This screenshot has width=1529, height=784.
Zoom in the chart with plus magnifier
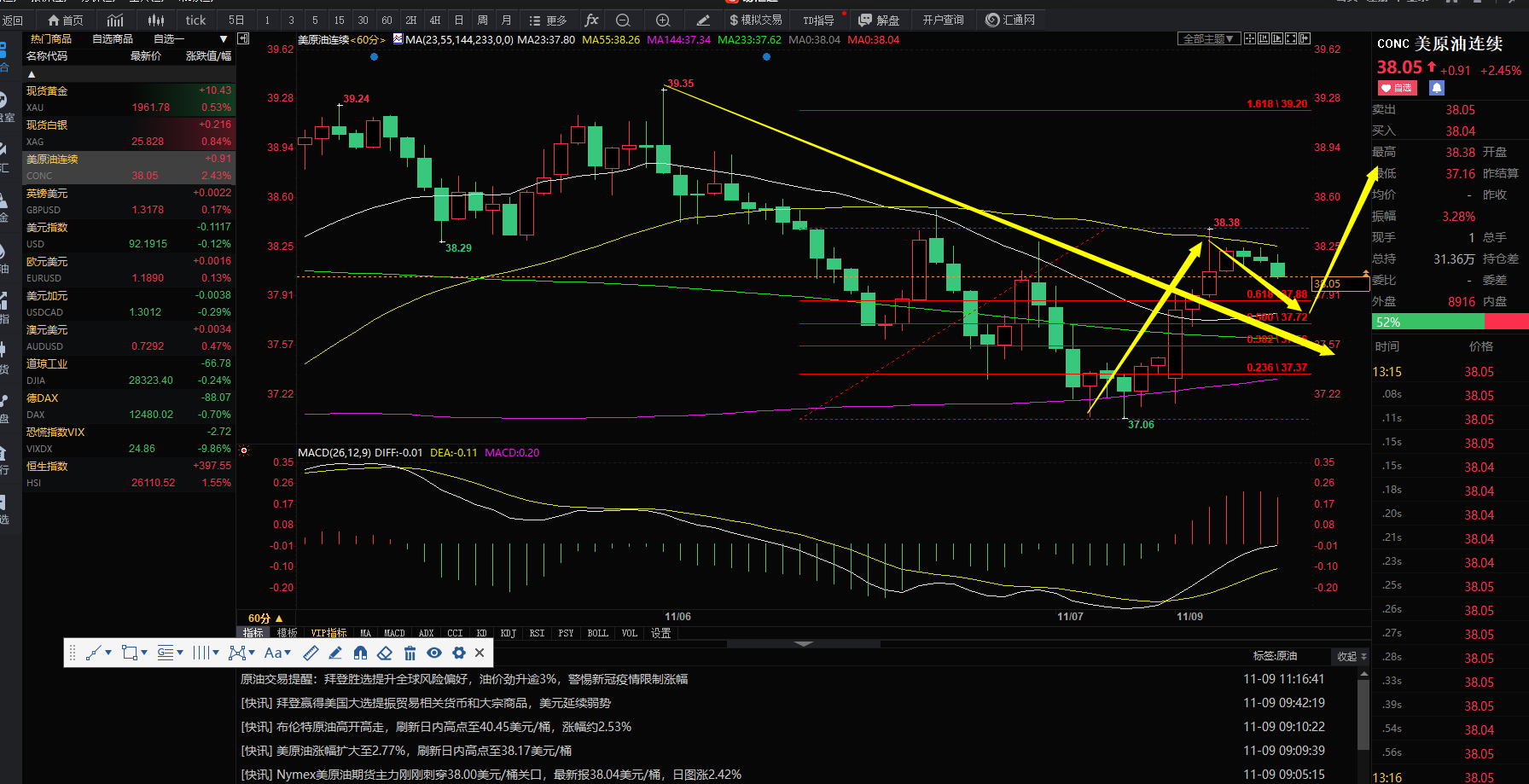[x=663, y=20]
